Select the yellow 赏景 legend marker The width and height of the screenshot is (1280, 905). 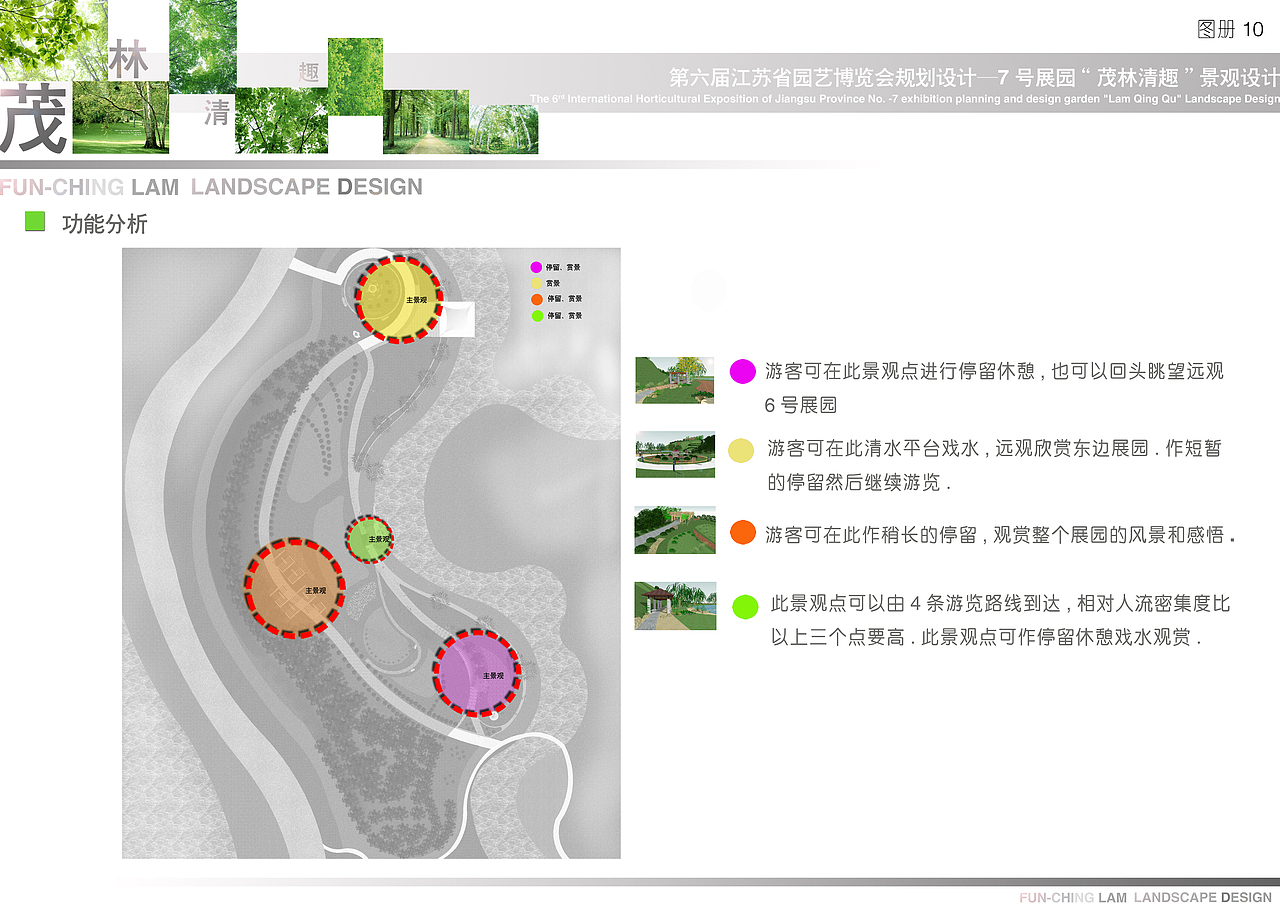point(536,283)
